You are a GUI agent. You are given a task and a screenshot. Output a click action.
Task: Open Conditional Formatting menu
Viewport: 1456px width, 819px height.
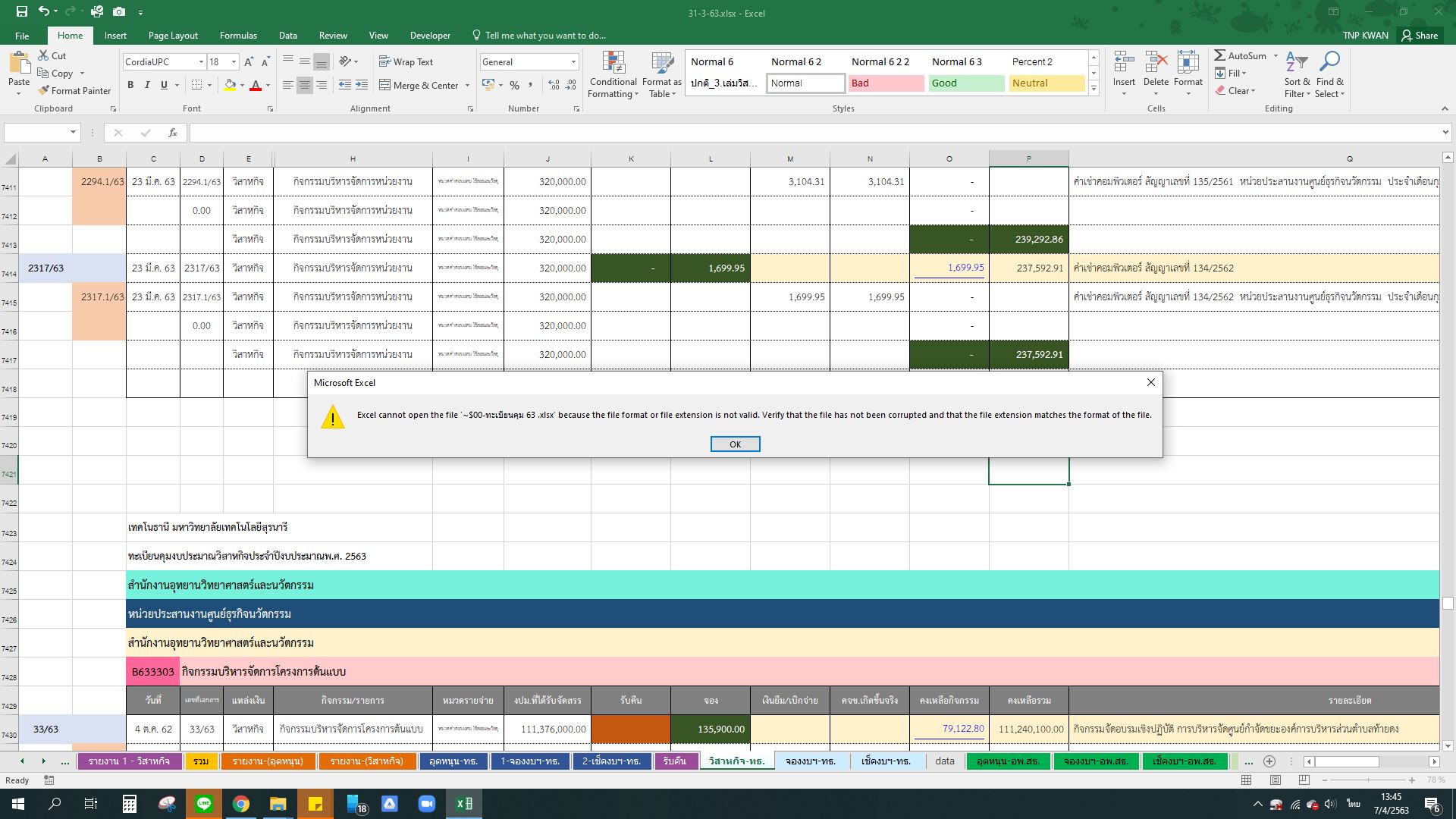pyautogui.click(x=613, y=74)
